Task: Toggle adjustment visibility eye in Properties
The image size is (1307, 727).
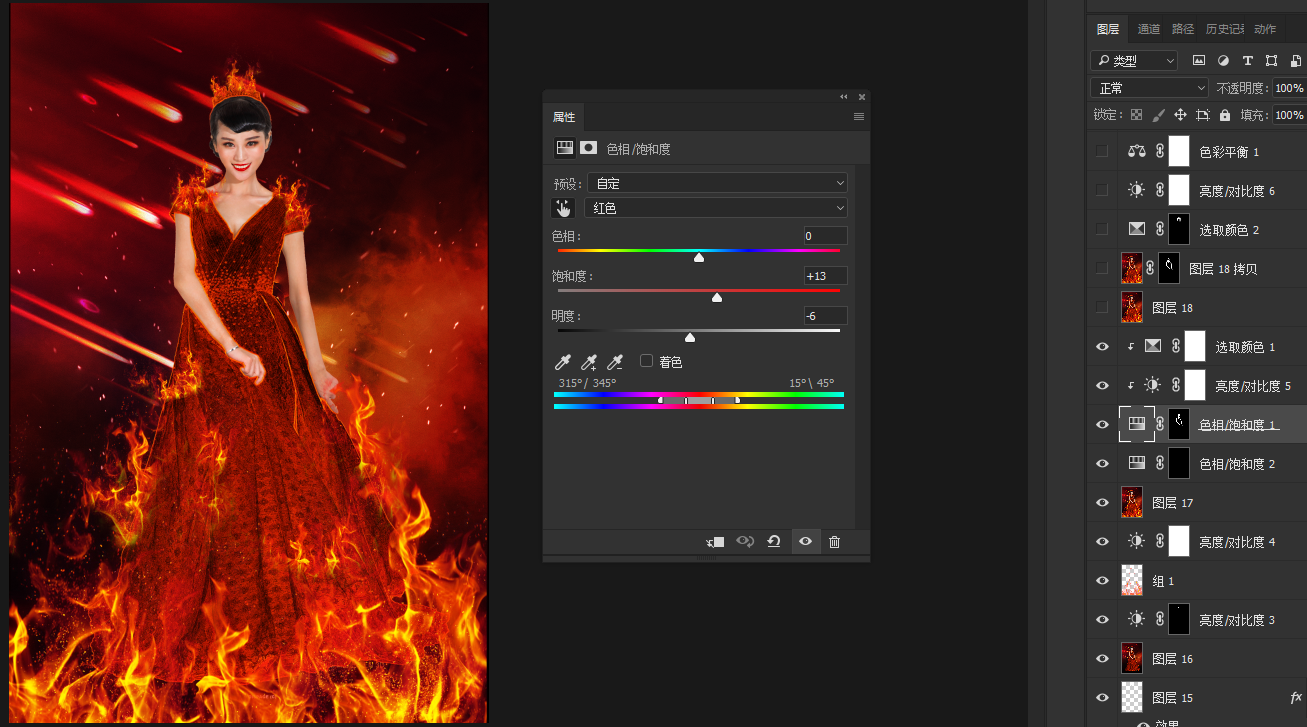Action: point(805,542)
